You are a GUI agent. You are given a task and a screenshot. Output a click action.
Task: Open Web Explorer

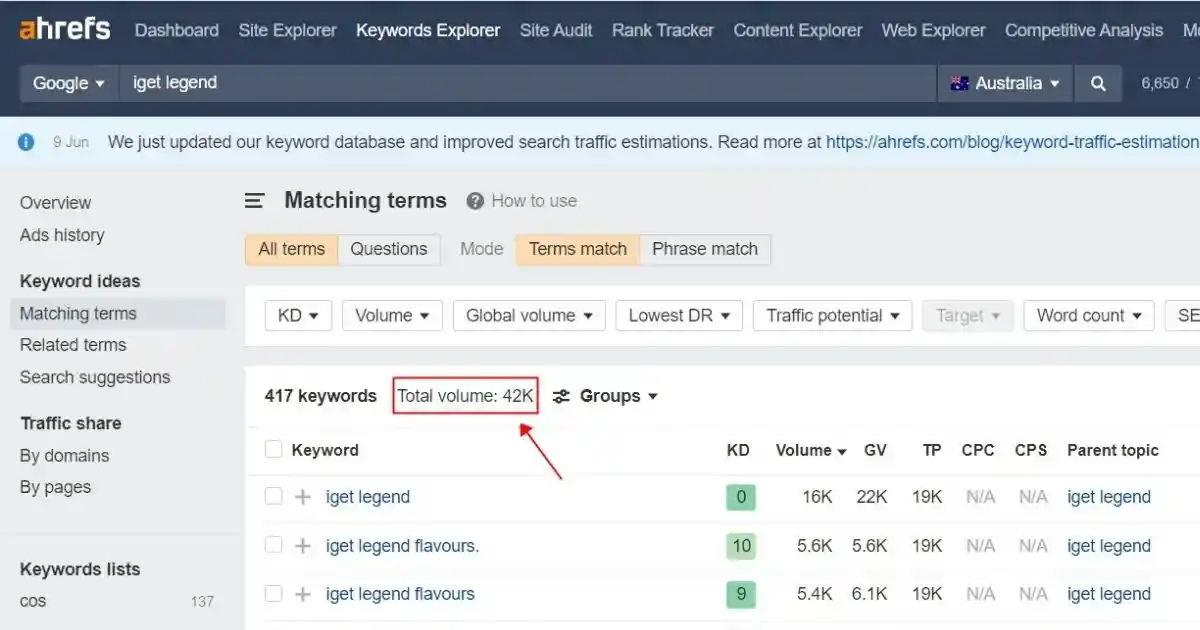[x=933, y=30]
